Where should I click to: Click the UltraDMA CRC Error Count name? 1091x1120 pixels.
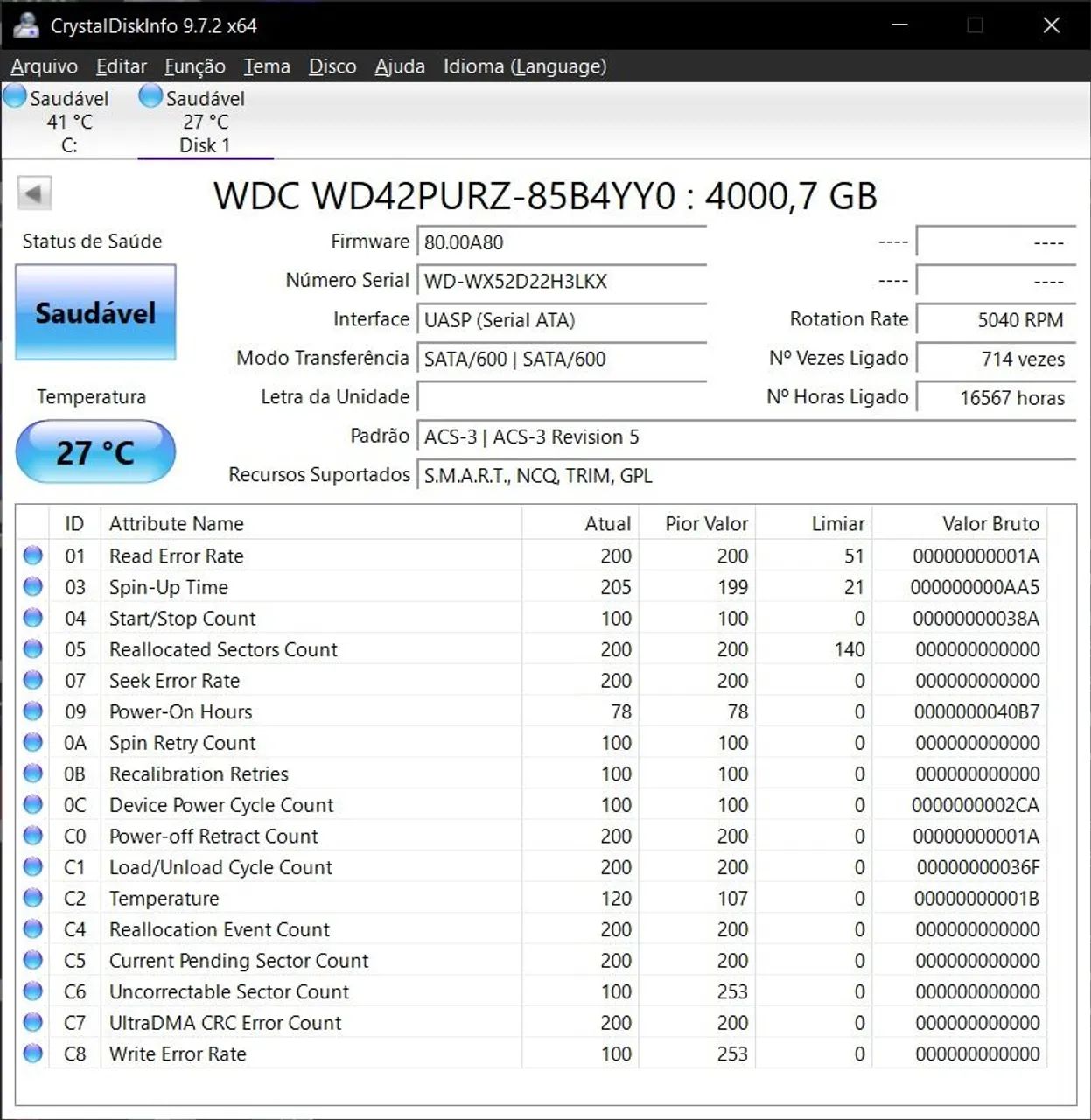coord(225,1022)
